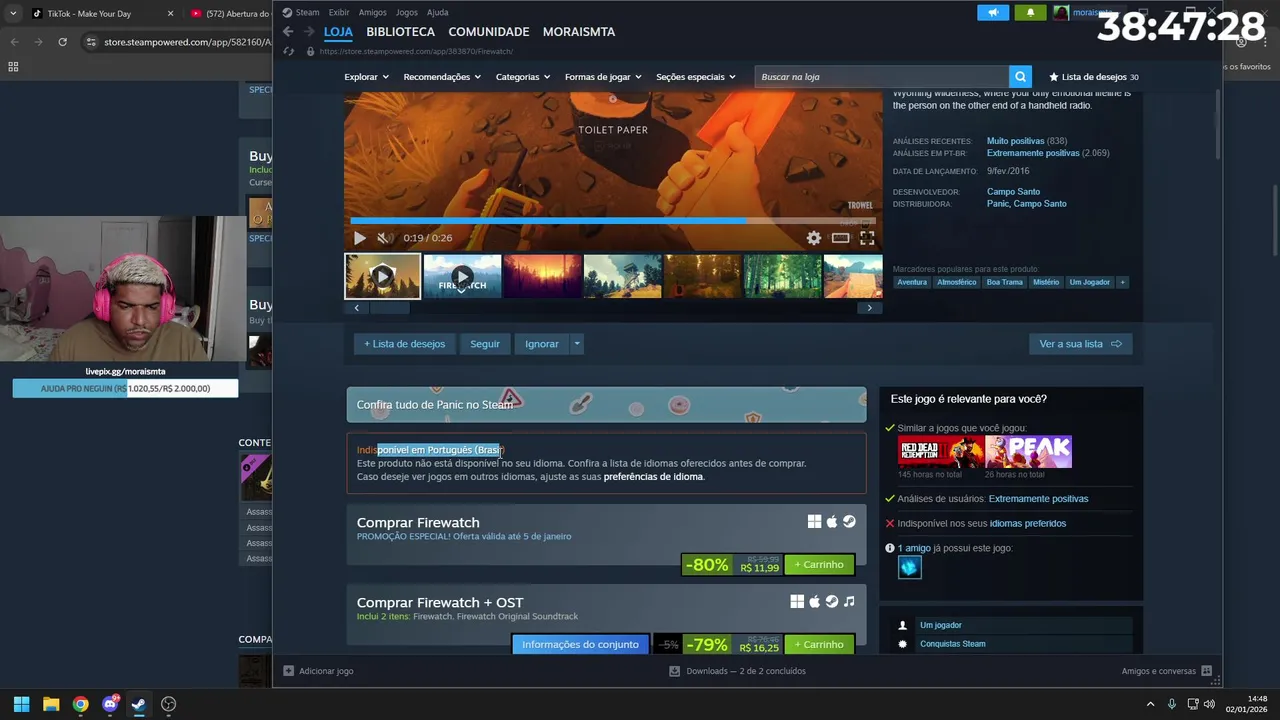Enter fullscreen for the trailer video
This screenshot has width=1280, height=720.
pyautogui.click(x=867, y=238)
